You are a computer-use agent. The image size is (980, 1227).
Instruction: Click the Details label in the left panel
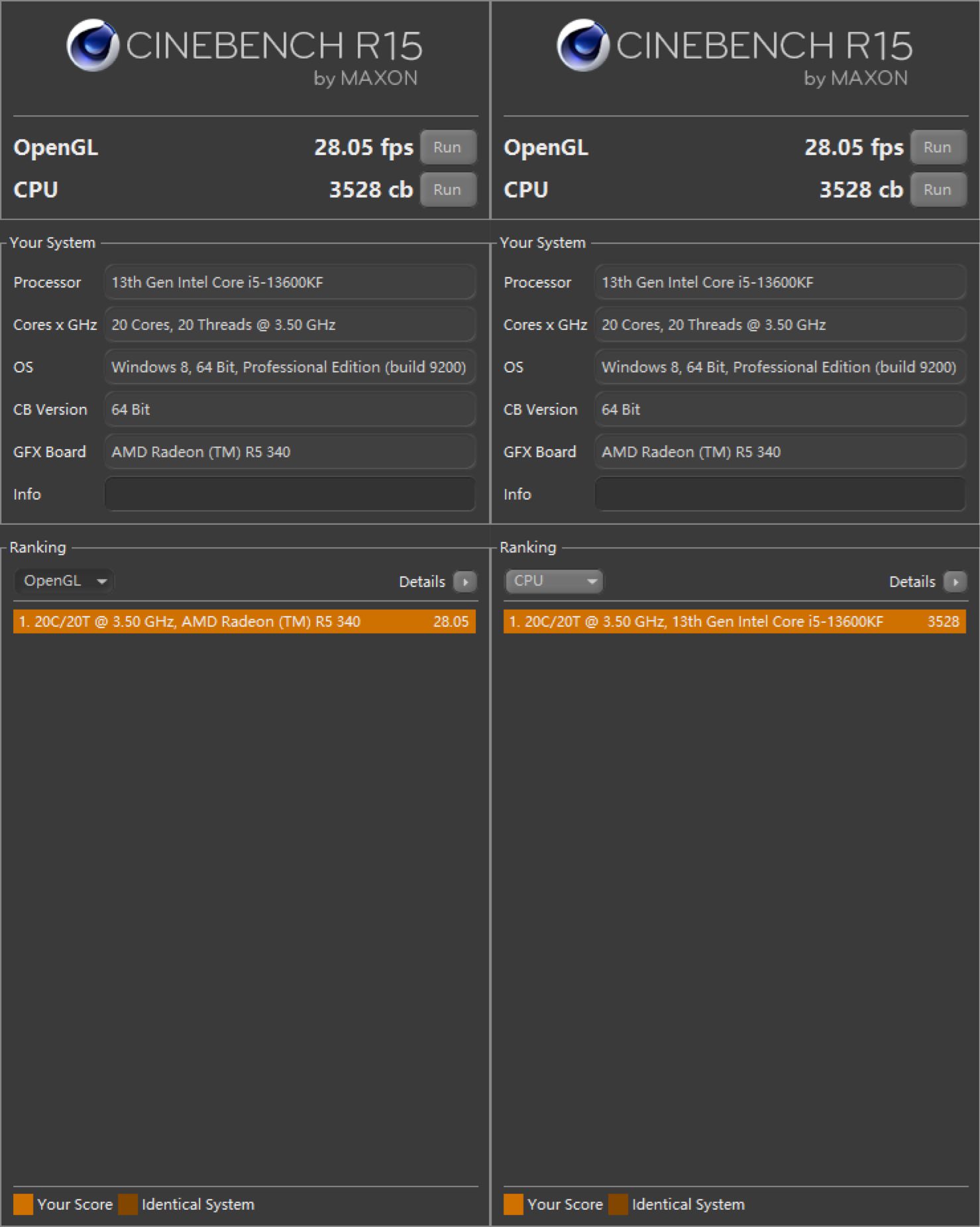click(x=422, y=582)
